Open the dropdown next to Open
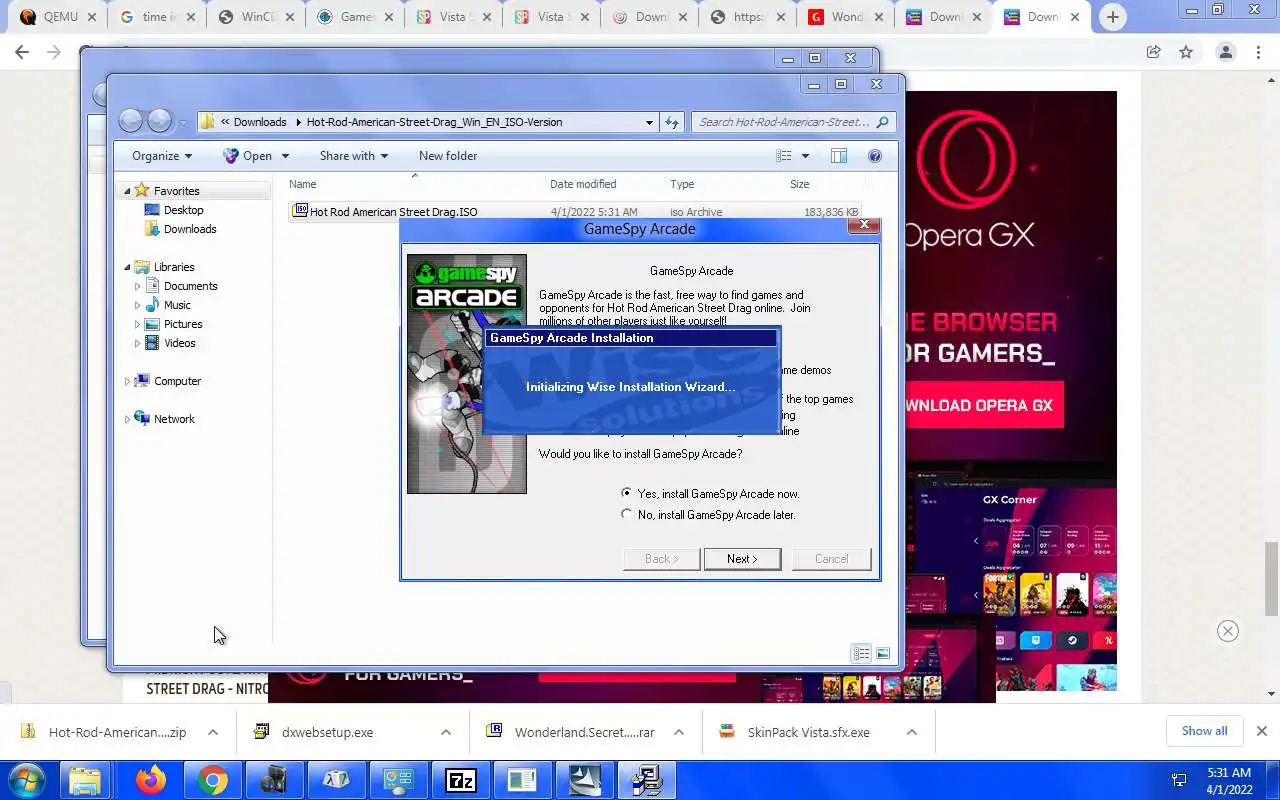1280x800 pixels. point(285,156)
